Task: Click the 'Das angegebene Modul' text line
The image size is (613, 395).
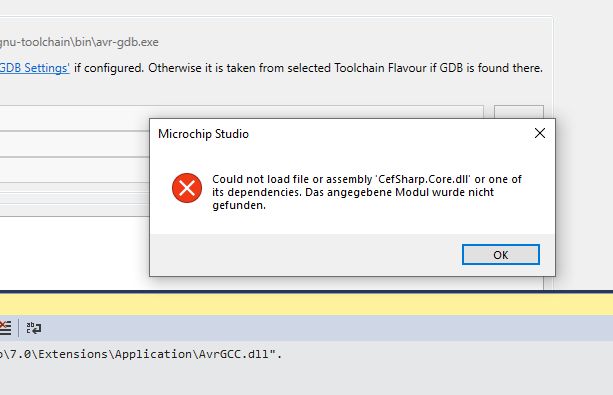Action: coord(353,192)
